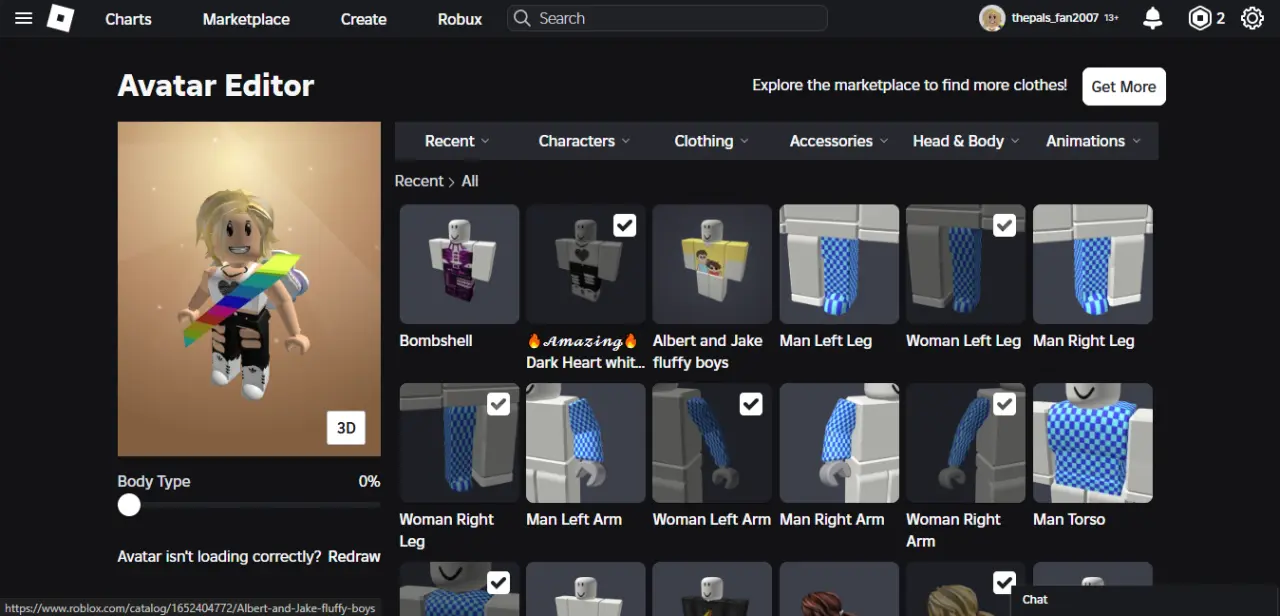The width and height of the screenshot is (1280, 616).
Task: Expand the Accessories dropdown
Action: [x=838, y=141]
